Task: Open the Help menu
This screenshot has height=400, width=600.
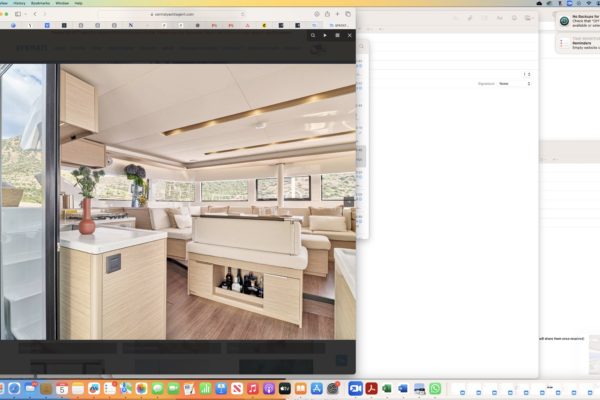Action: [x=78, y=3]
